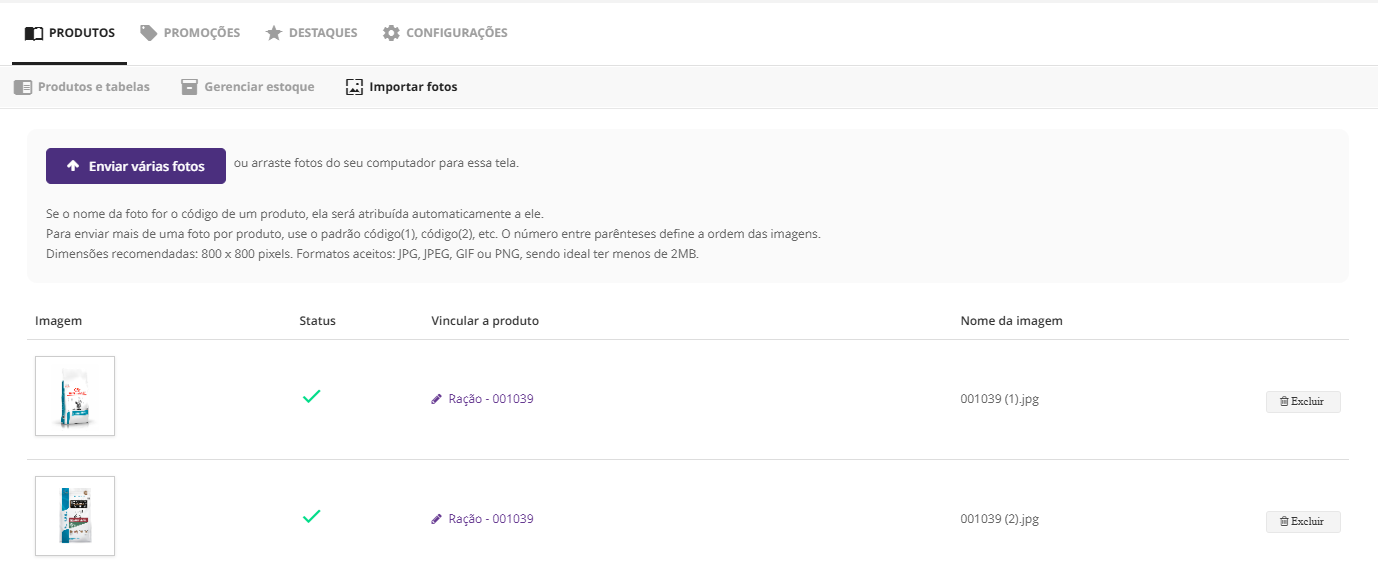Click green checkmark status of second image

point(311,516)
